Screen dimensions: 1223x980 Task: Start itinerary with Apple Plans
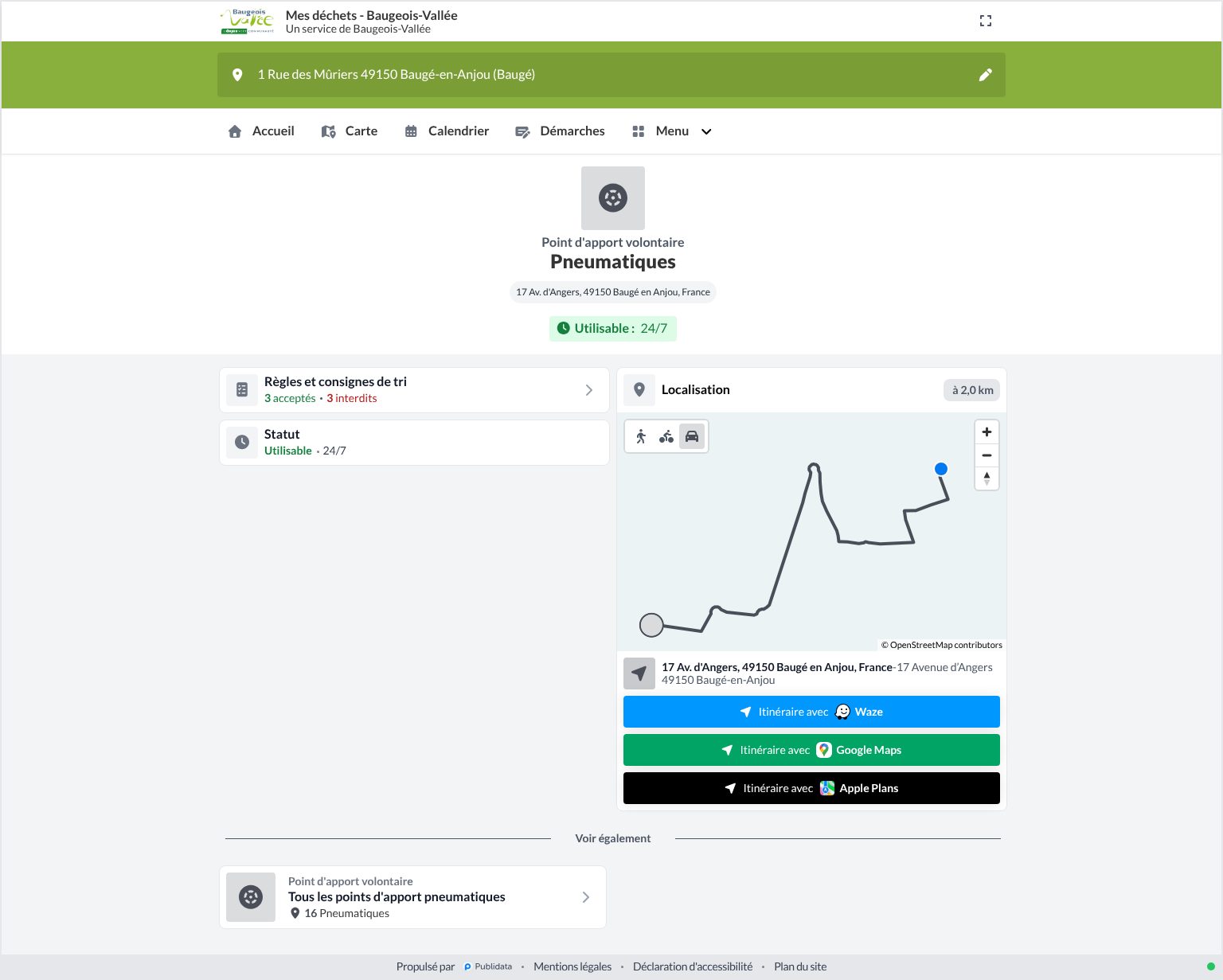tap(811, 788)
